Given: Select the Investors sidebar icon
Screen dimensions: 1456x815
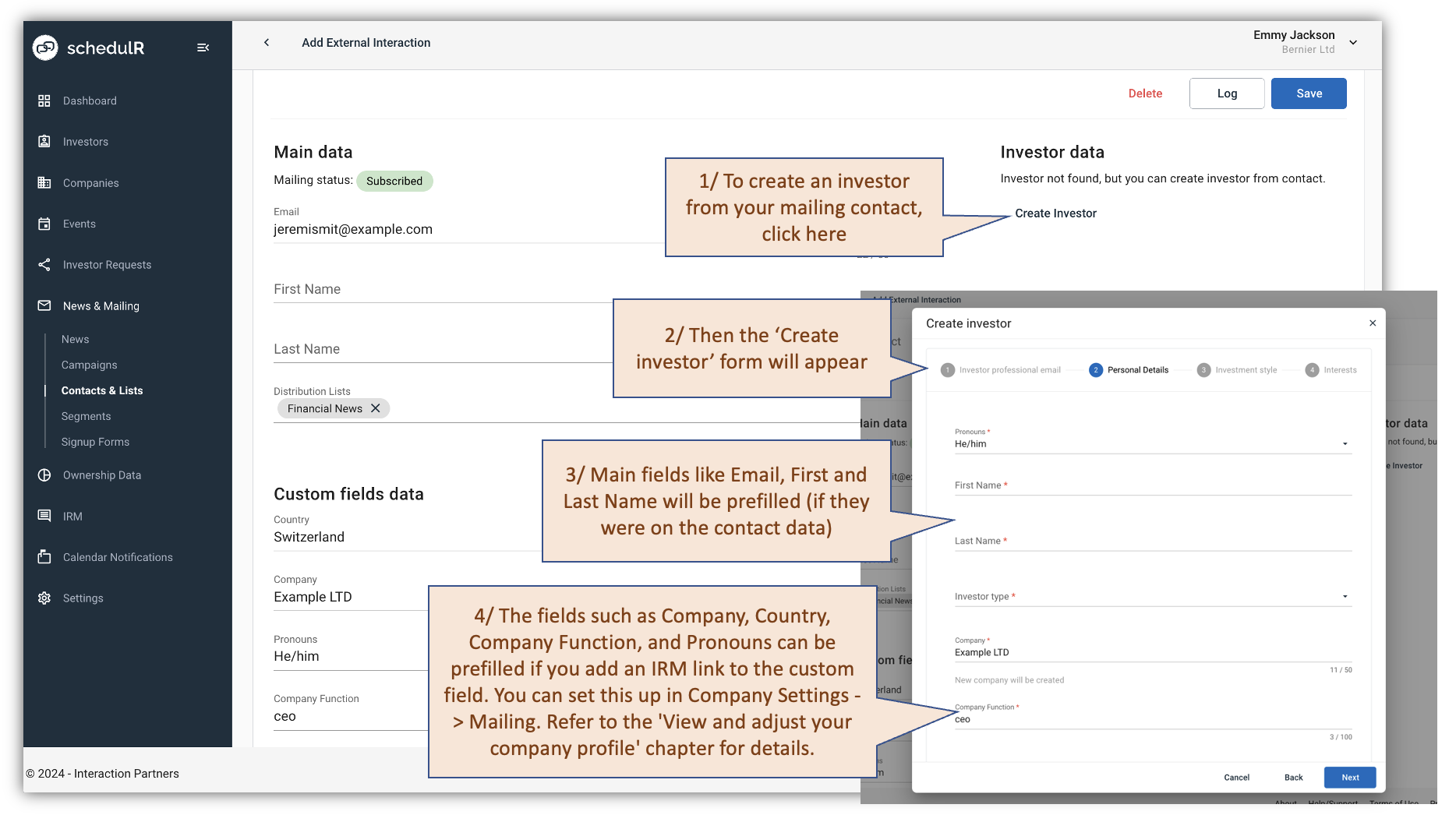Looking at the screenshot, I should tap(45, 141).
